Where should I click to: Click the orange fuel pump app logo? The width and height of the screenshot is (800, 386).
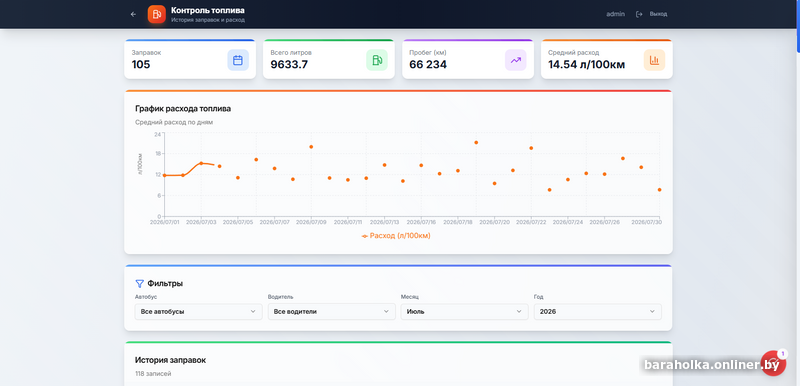(x=157, y=14)
